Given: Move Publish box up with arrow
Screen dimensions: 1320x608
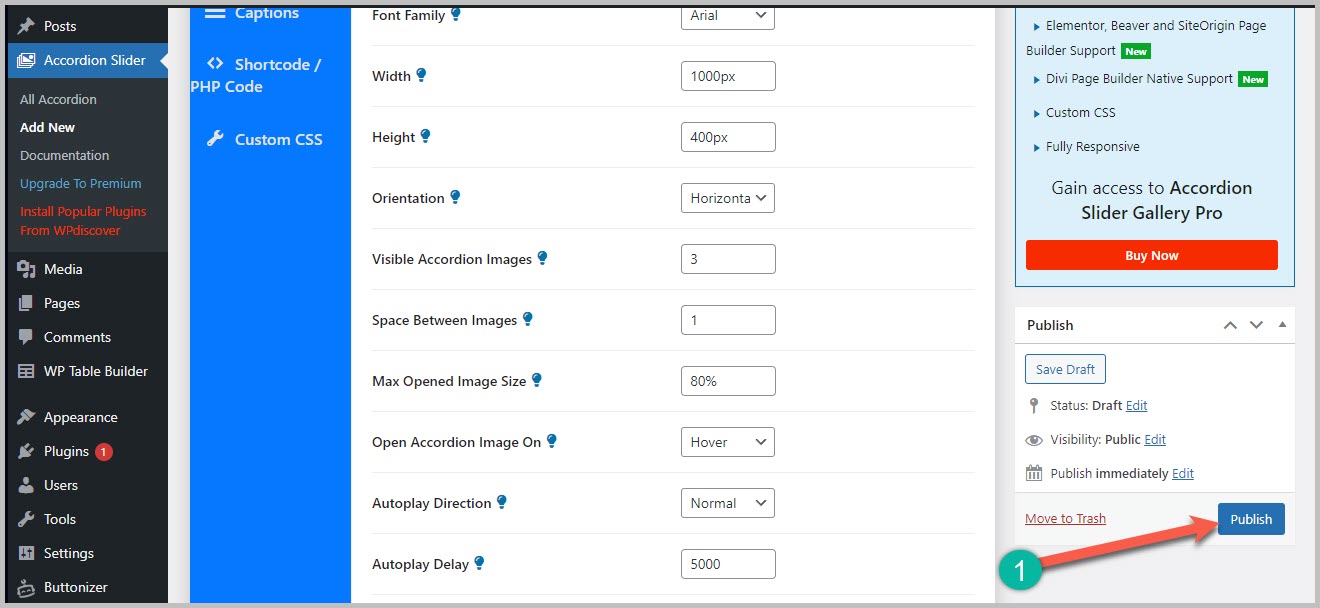Looking at the screenshot, I should (1231, 325).
